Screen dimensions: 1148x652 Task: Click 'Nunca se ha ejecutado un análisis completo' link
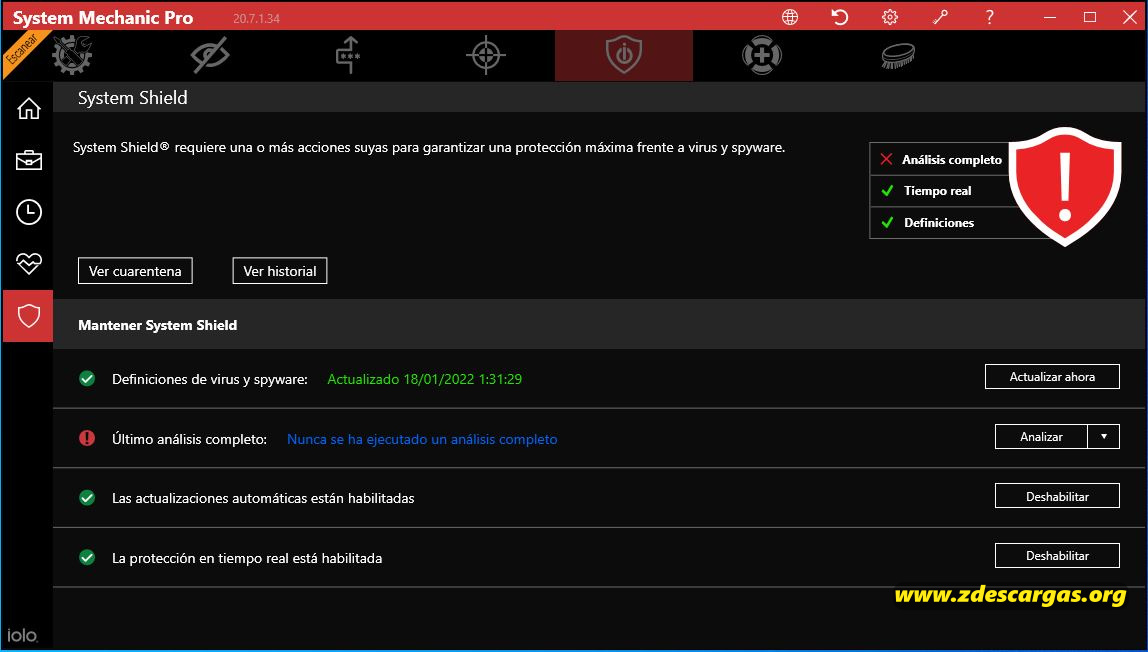422,439
